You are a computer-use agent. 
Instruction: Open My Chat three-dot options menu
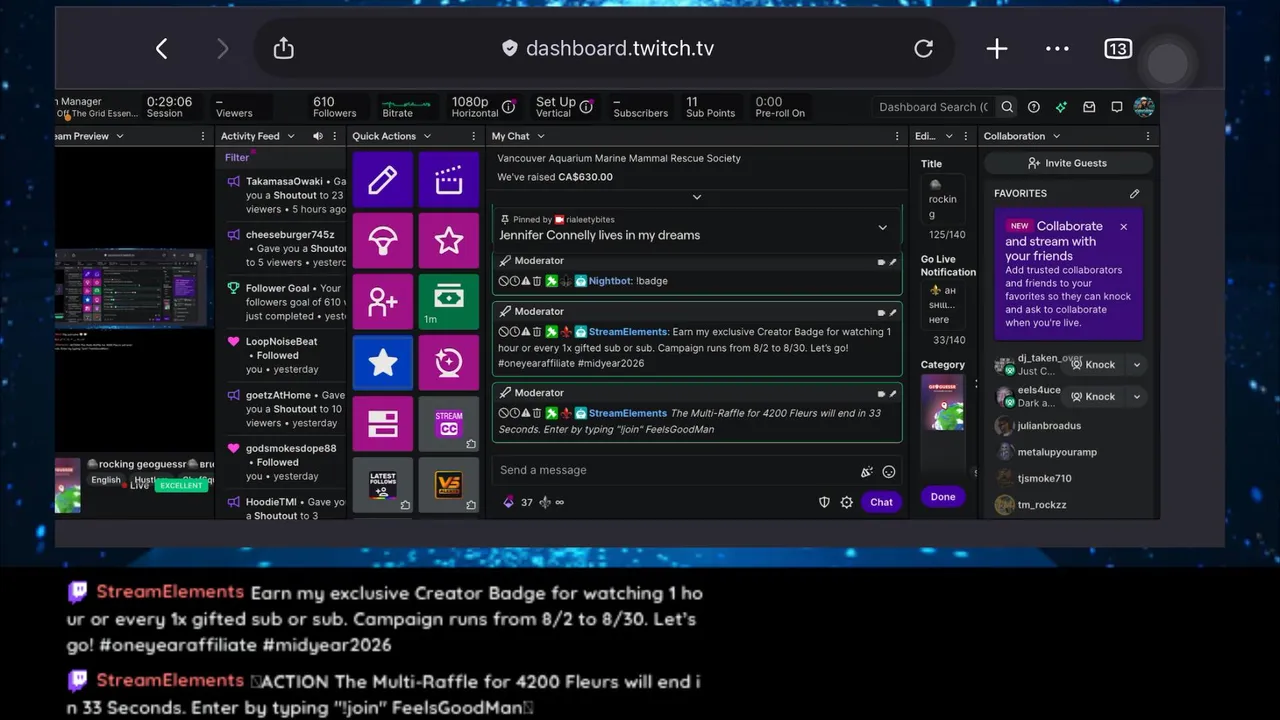[x=897, y=136]
